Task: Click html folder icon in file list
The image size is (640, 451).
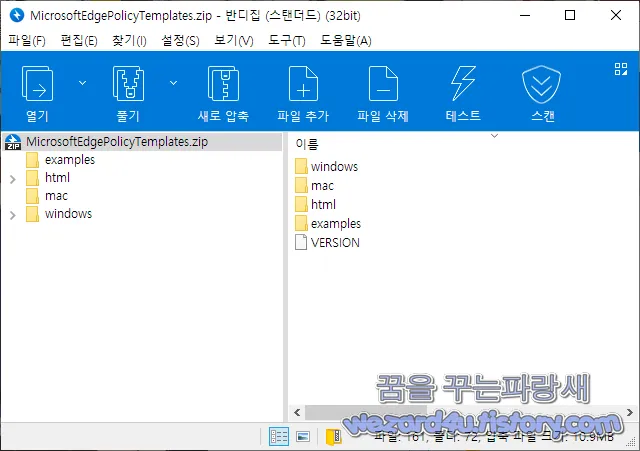Action: coord(301,204)
